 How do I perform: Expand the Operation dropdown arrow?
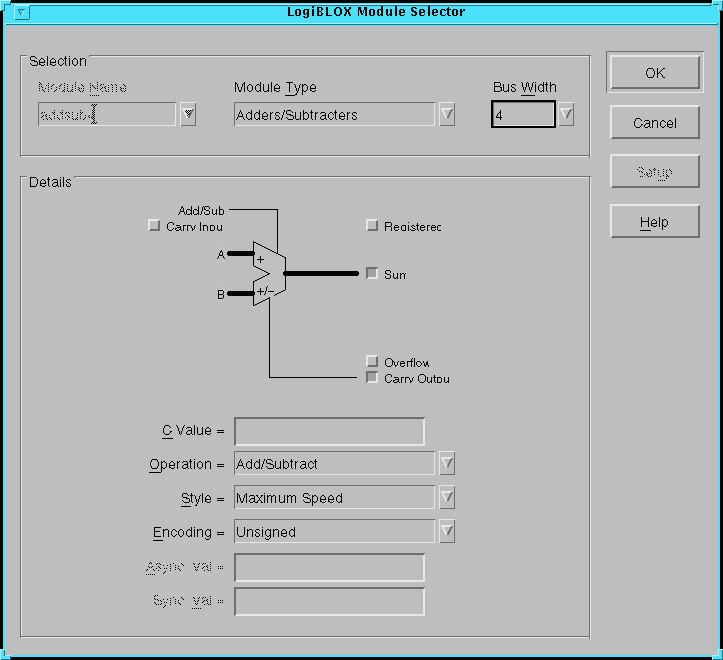point(447,464)
